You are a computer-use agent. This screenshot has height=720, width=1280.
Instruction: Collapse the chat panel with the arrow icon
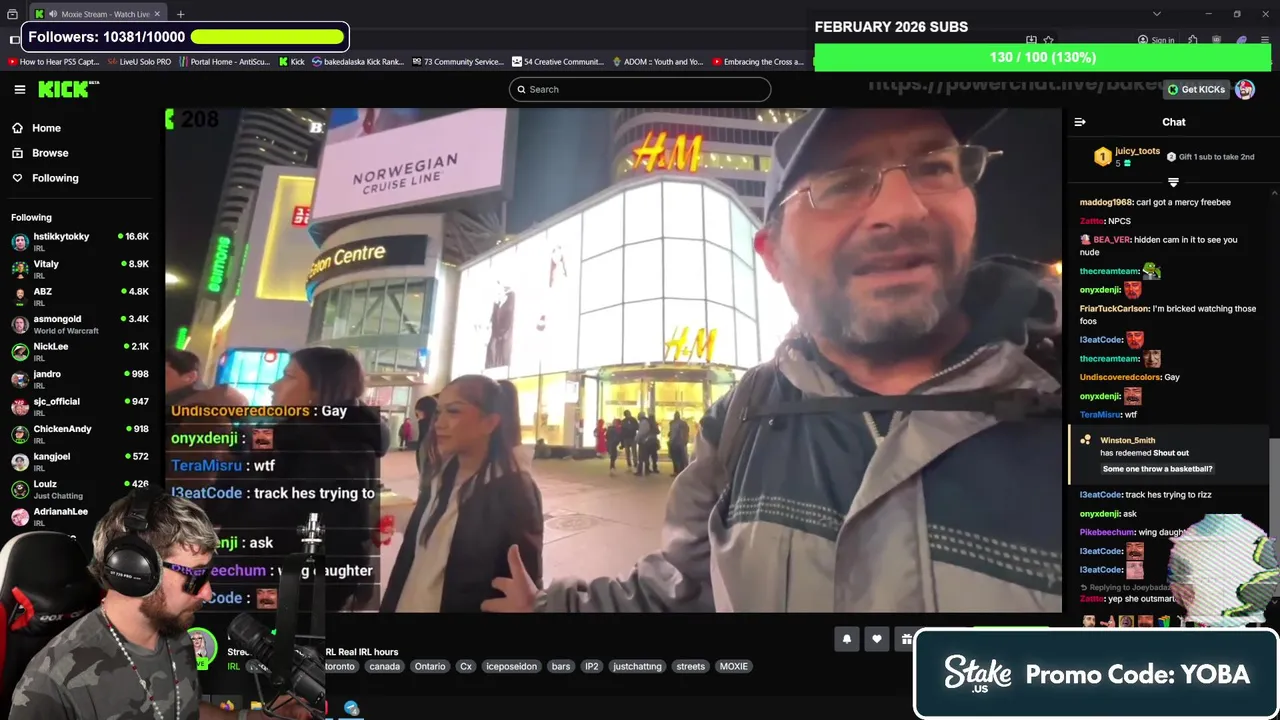pyautogui.click(x=1080, y=122)
